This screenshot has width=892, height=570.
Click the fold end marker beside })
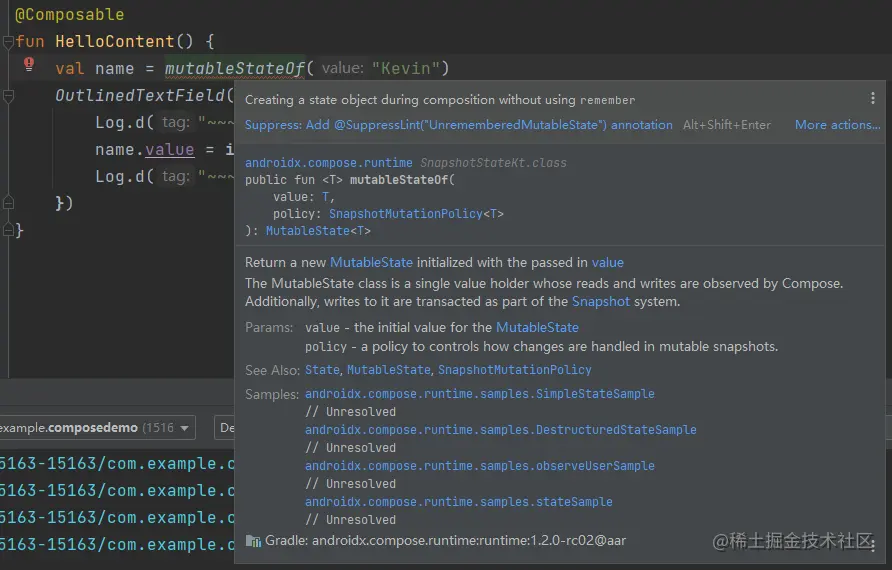coord(8,203)
